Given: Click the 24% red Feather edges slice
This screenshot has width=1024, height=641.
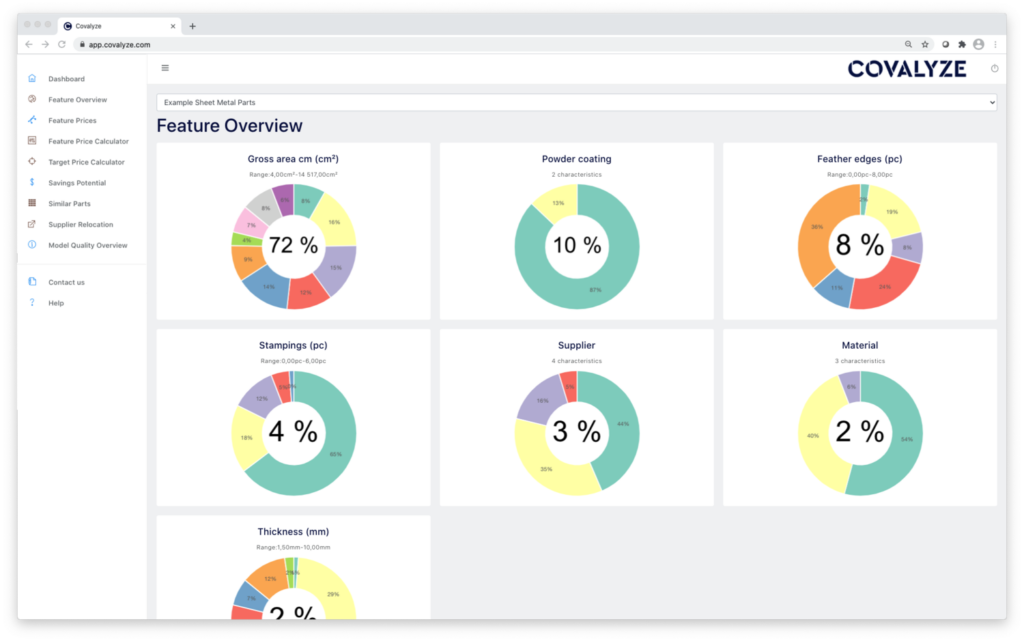Looking at the screenshot, I should [887, 285].
